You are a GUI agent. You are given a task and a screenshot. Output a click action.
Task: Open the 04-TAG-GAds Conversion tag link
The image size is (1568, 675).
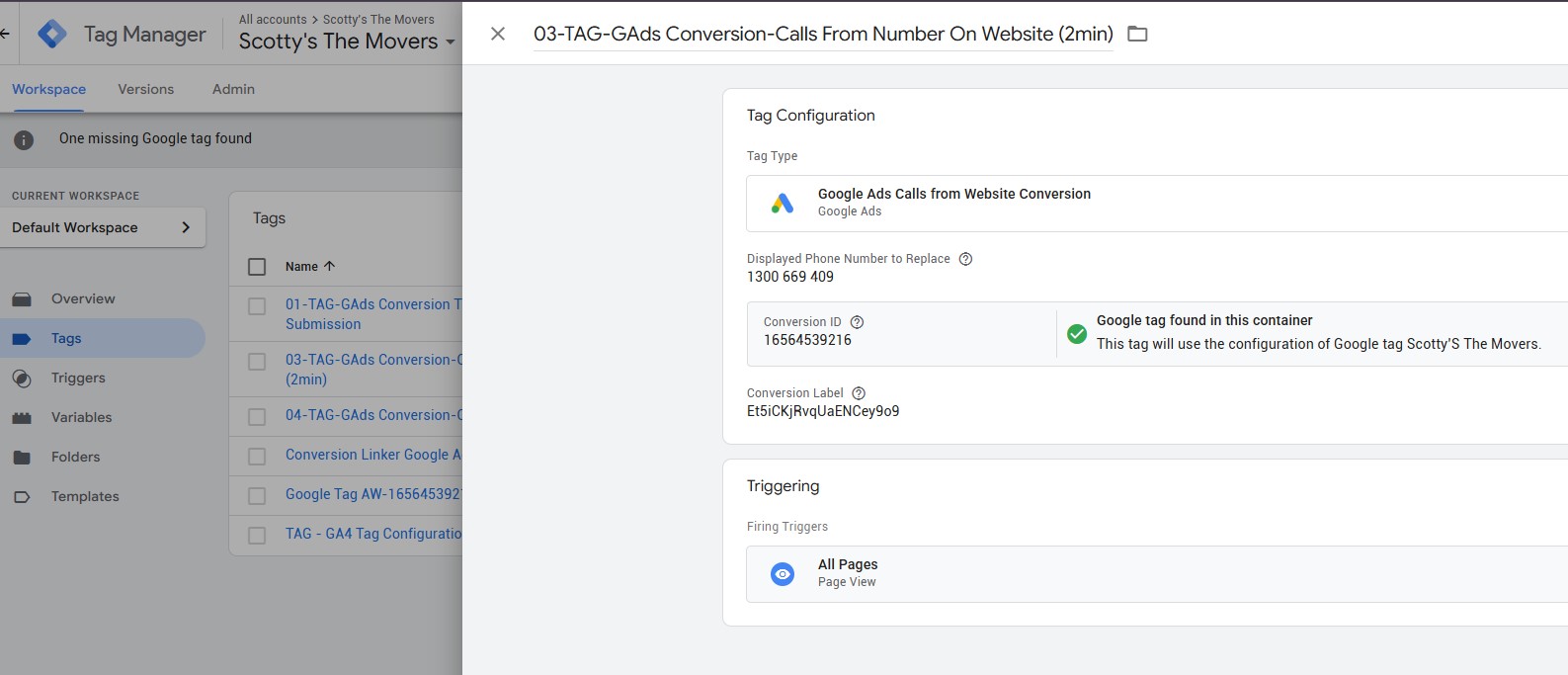[373, 415]
